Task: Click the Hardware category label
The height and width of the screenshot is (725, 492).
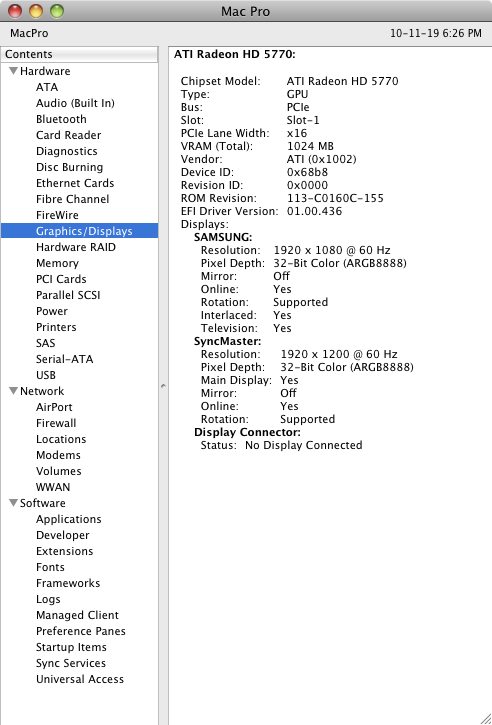Action: 45,71
